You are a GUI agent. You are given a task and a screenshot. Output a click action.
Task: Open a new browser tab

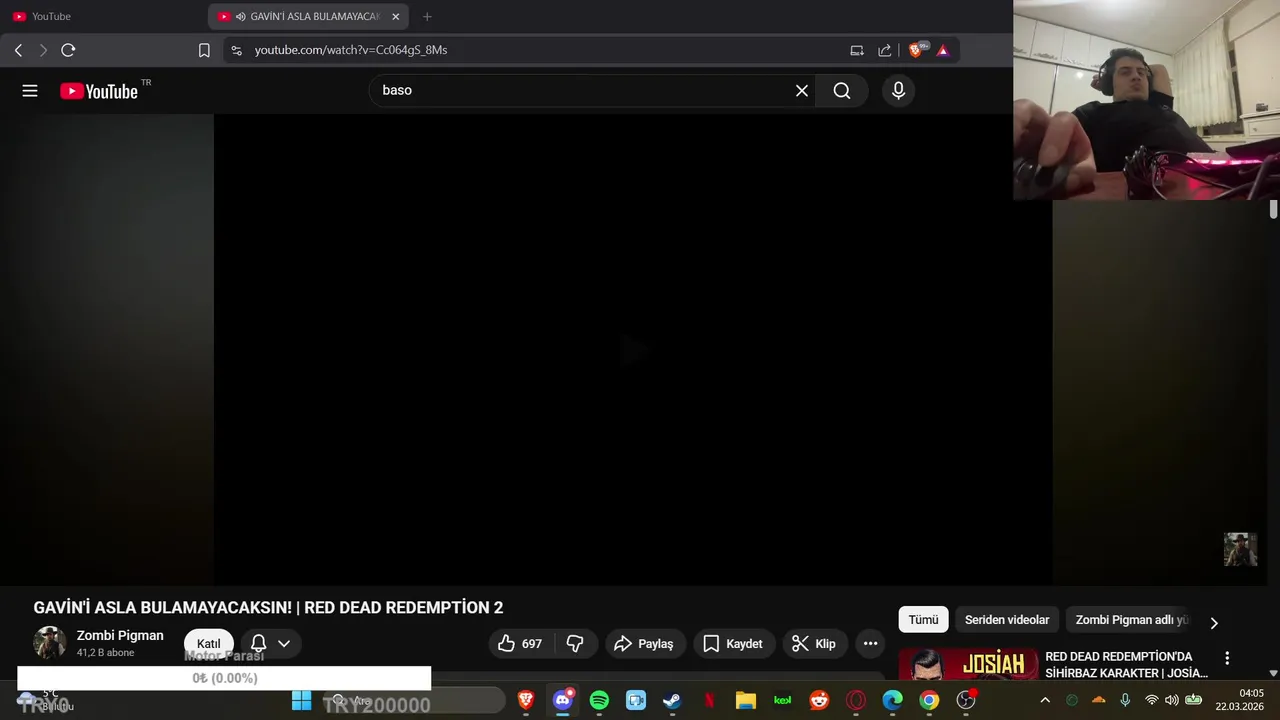pyautogui.click(x=427, y=16)
